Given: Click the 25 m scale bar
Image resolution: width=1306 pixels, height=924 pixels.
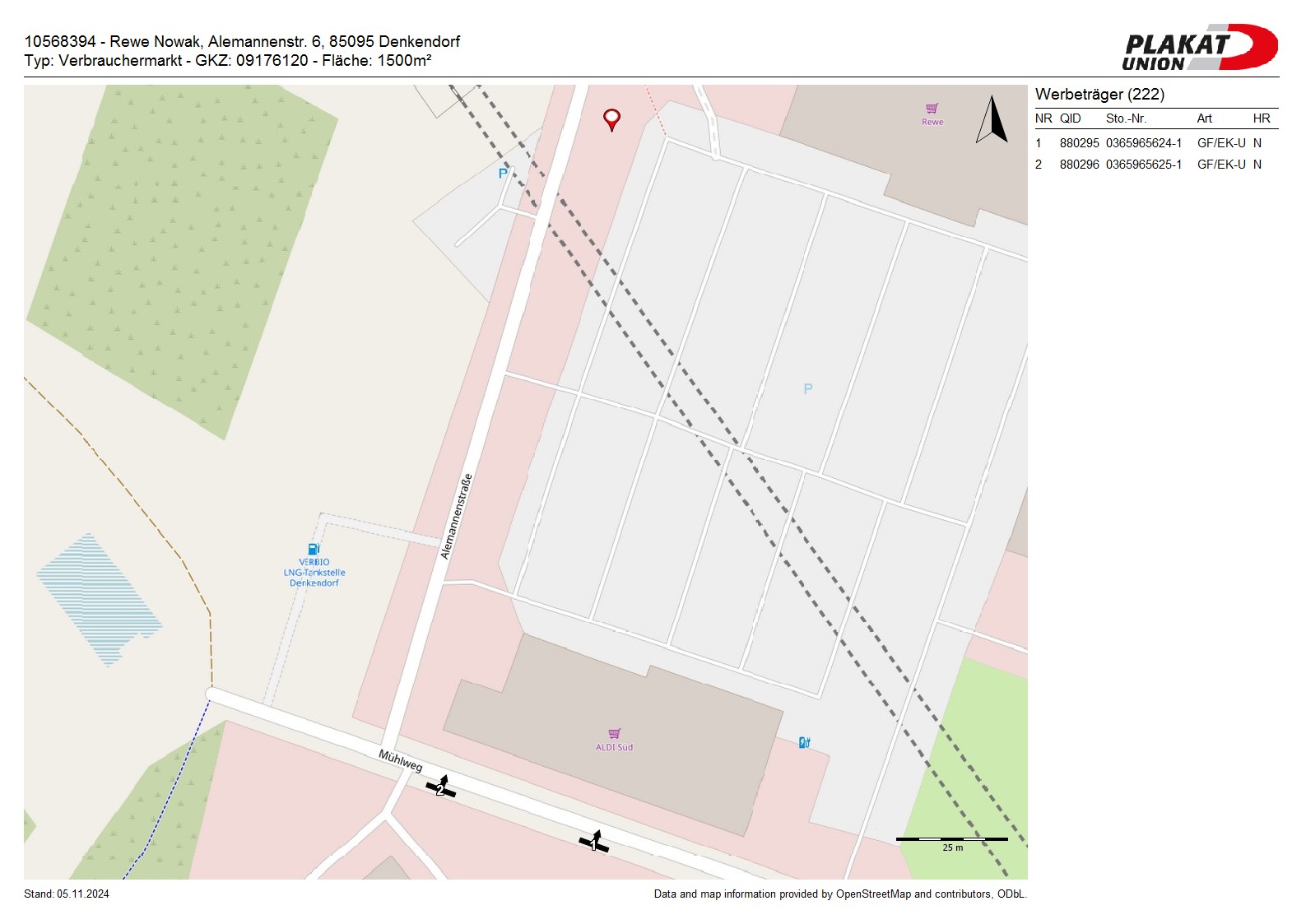Looking at the screenshot, I should [x=951, y=840].
